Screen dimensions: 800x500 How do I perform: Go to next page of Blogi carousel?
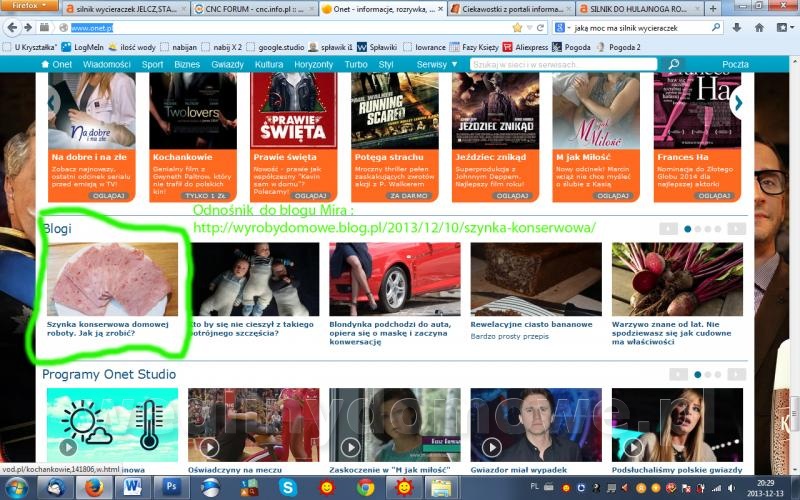pyautogui.click(x=736, y=229)
